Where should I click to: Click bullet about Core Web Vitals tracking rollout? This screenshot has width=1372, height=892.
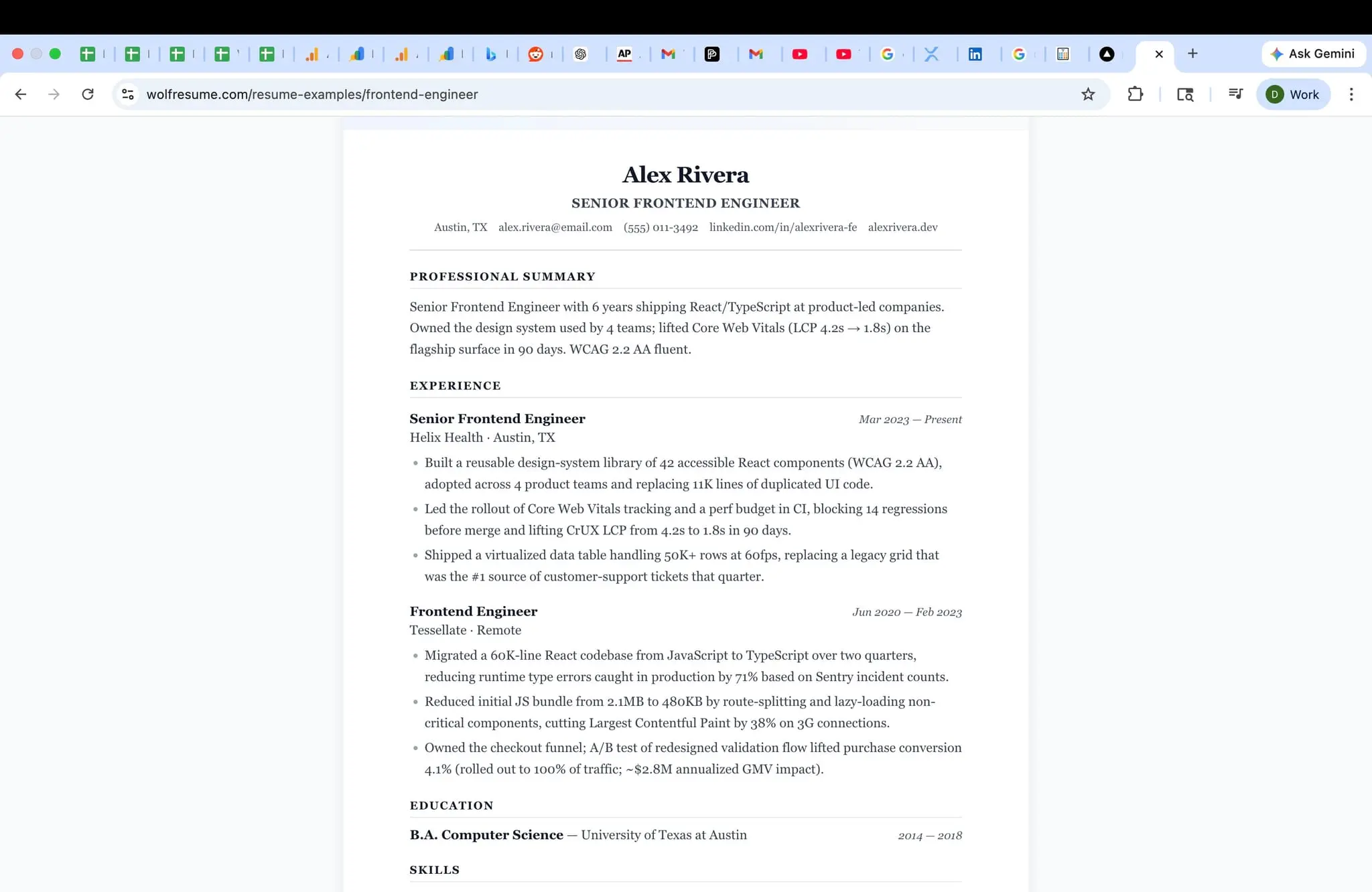point(685,520)
